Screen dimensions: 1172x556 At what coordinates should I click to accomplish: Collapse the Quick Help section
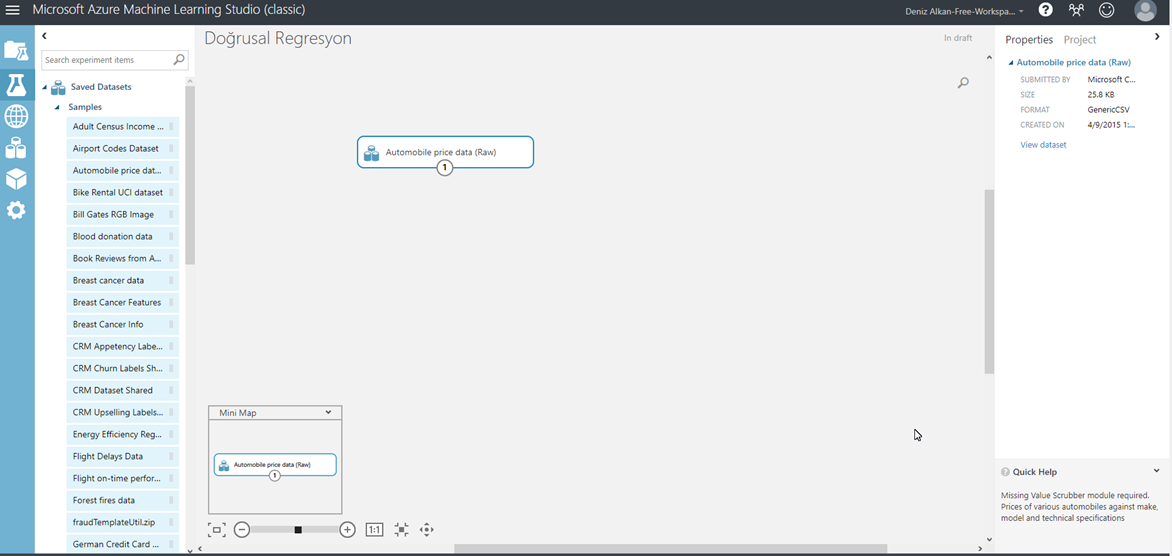1156,471
